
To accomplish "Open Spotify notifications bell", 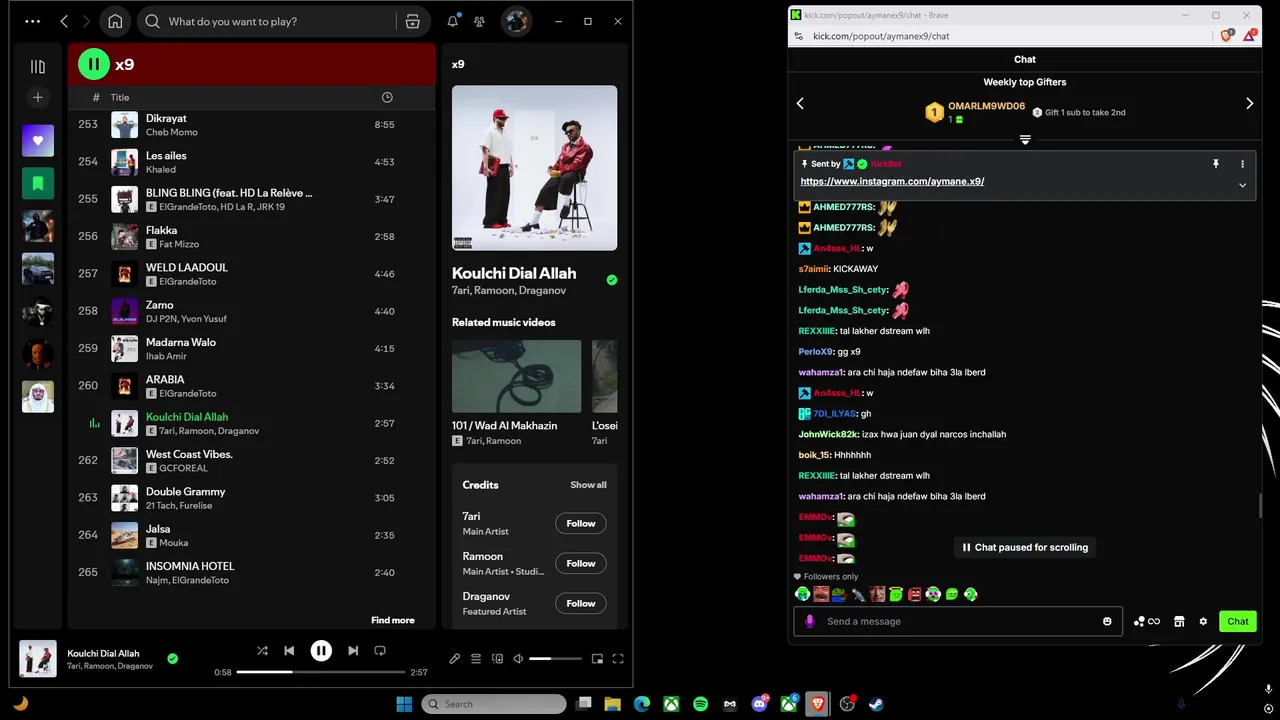I will (x=453, y=21).
